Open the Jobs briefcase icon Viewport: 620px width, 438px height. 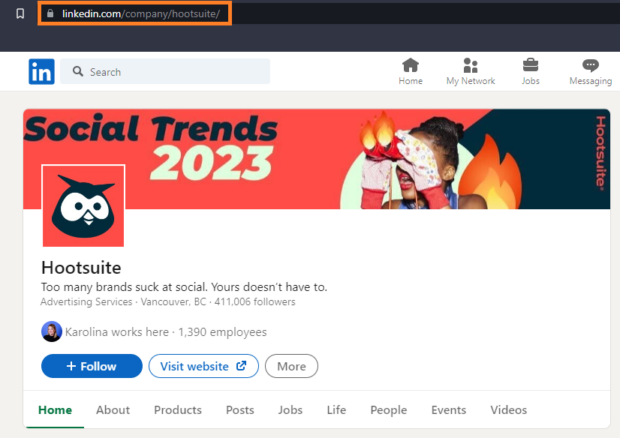point(530,65)
